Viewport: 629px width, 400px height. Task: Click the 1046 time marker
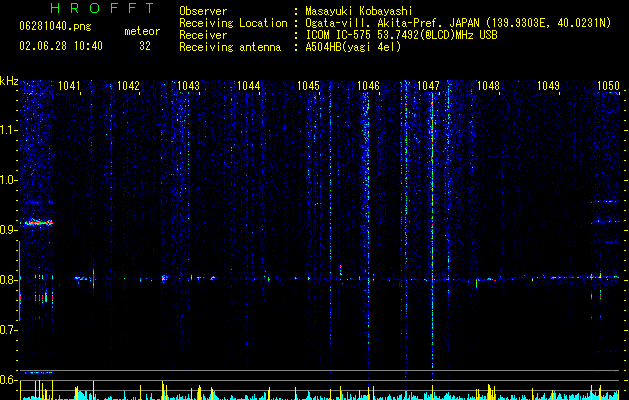point(368,85)
